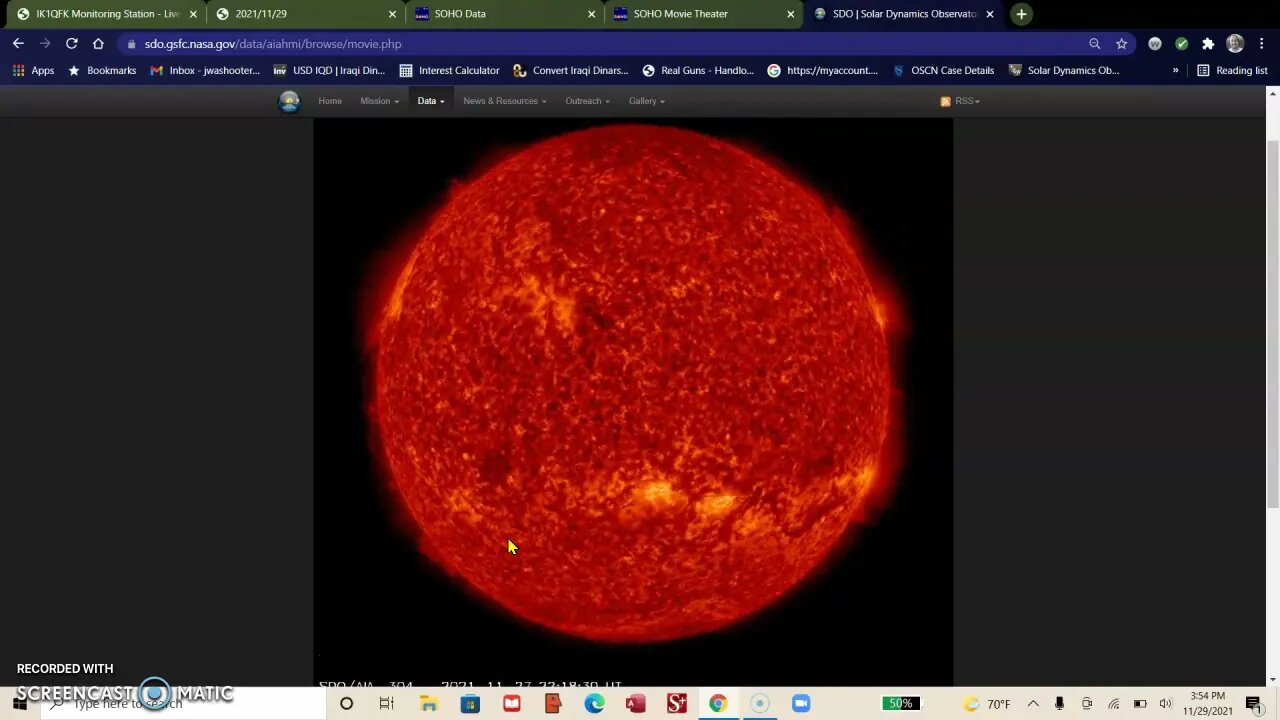Open Microsoft Edge from taskbar
The image size is (1280, 720).
pos(594,704)
